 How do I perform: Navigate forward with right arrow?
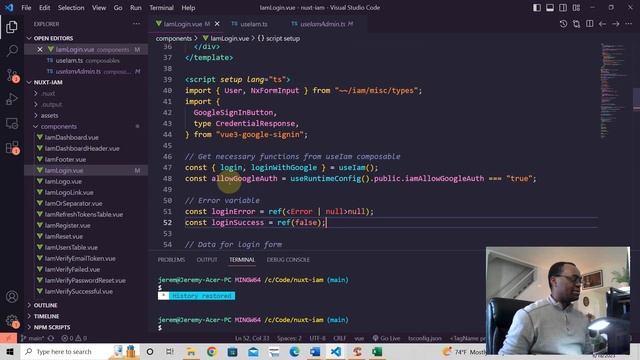click(616, 24)
